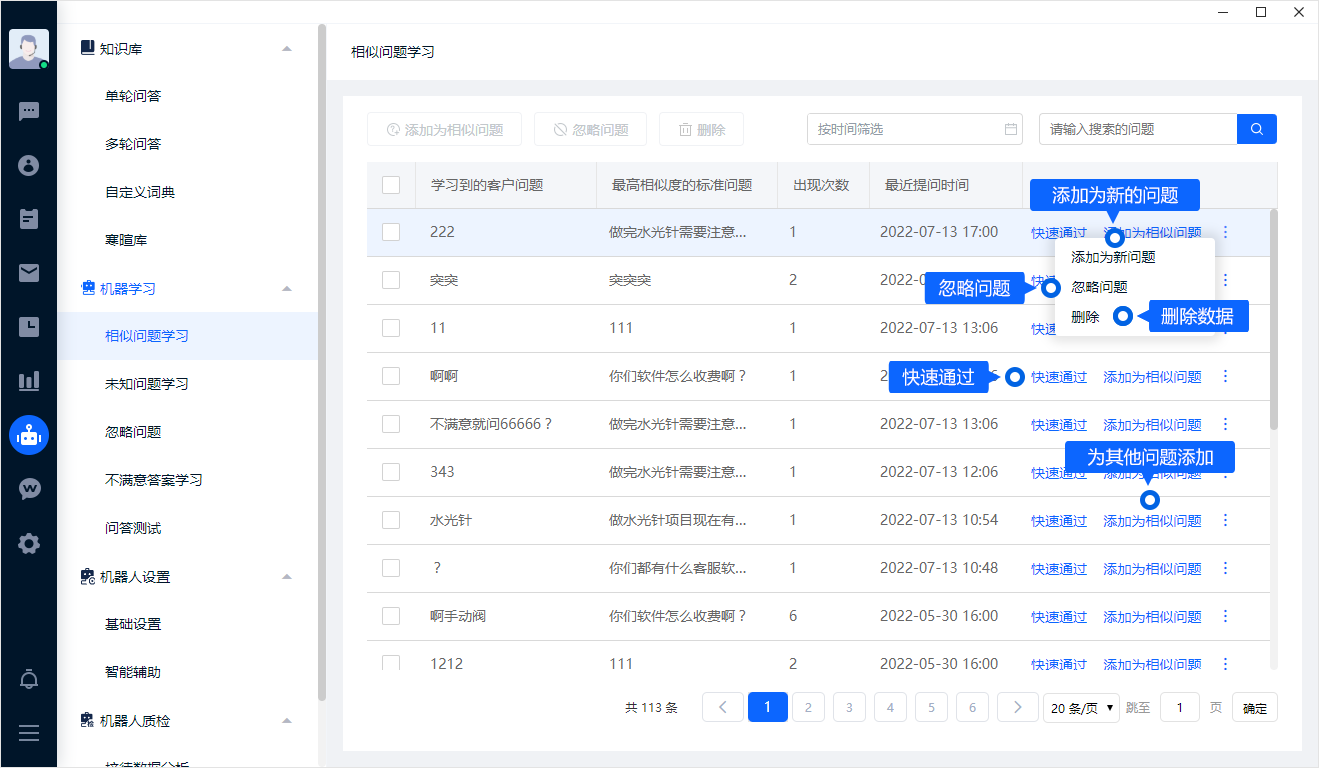The width and height of the screenshot is (1319, 768).
Task: Click 快速通过 for row 啊啊
Action: click(x=1059, y=377)
